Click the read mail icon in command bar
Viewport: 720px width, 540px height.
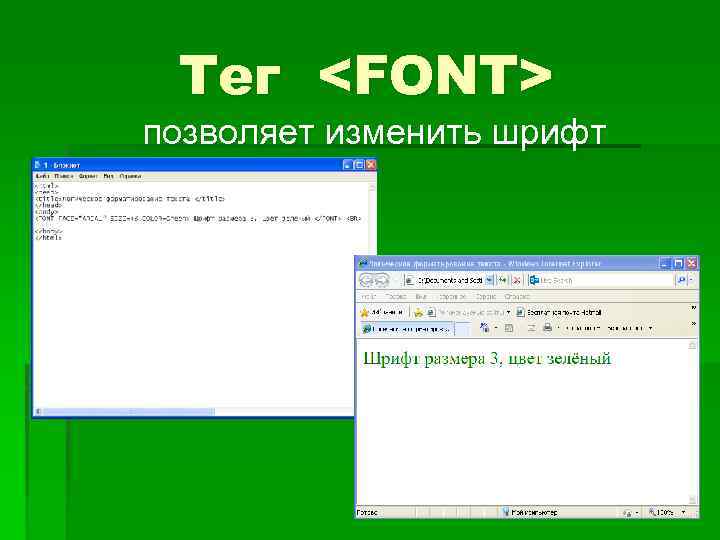click(532, 328)
